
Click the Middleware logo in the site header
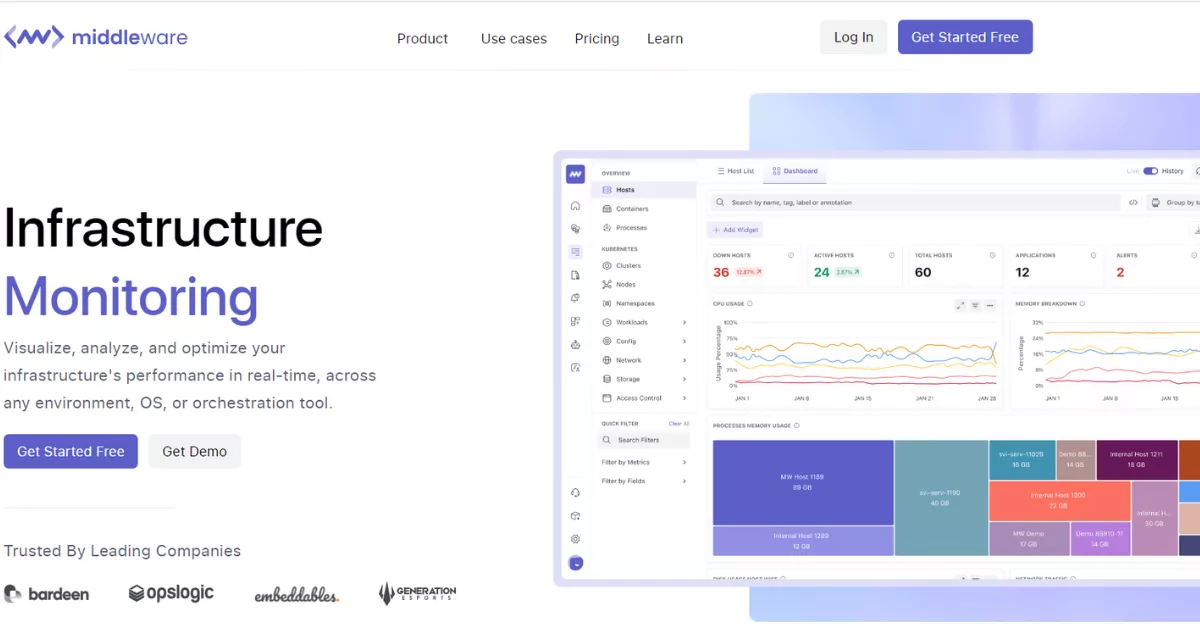pos(95,38)
